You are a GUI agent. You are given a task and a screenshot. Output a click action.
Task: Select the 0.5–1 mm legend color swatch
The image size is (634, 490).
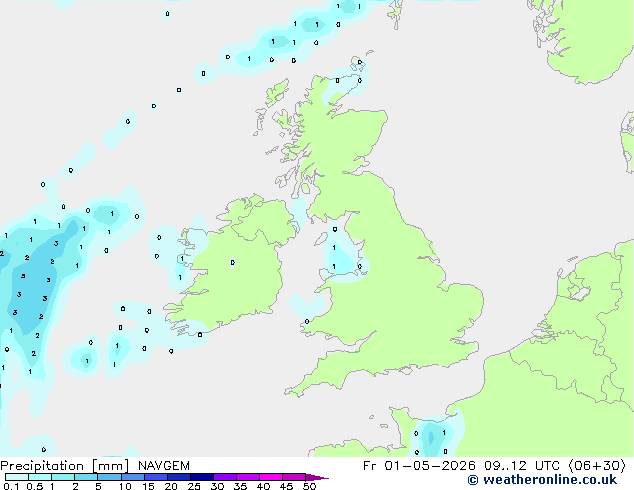[x=40, y=477]
